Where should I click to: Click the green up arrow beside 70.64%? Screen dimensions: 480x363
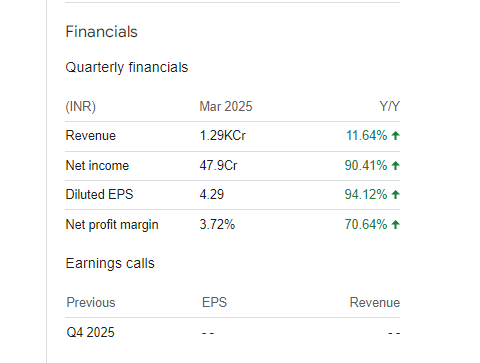click(395, 225)
